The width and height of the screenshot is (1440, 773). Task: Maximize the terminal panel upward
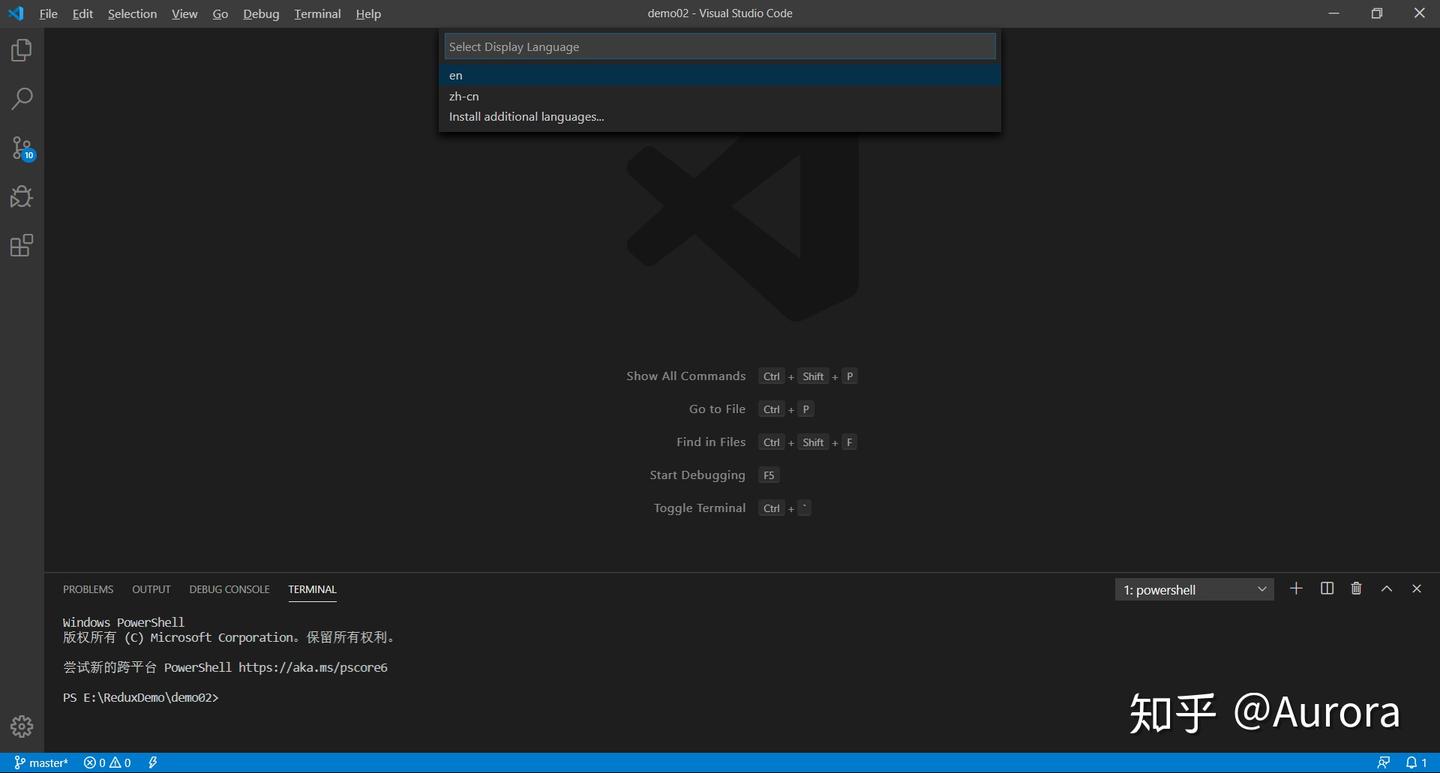1386,589
